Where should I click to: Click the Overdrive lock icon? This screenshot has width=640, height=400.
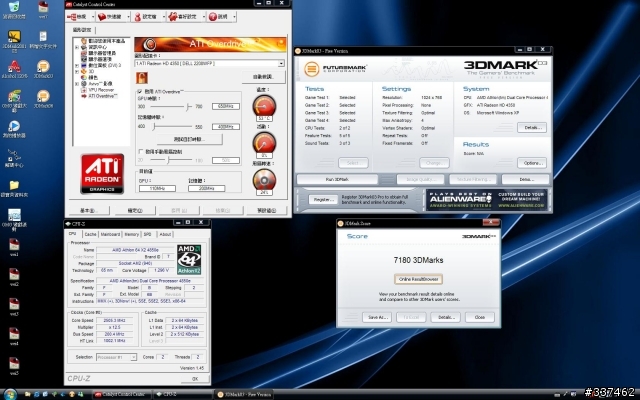pos(142,78)
